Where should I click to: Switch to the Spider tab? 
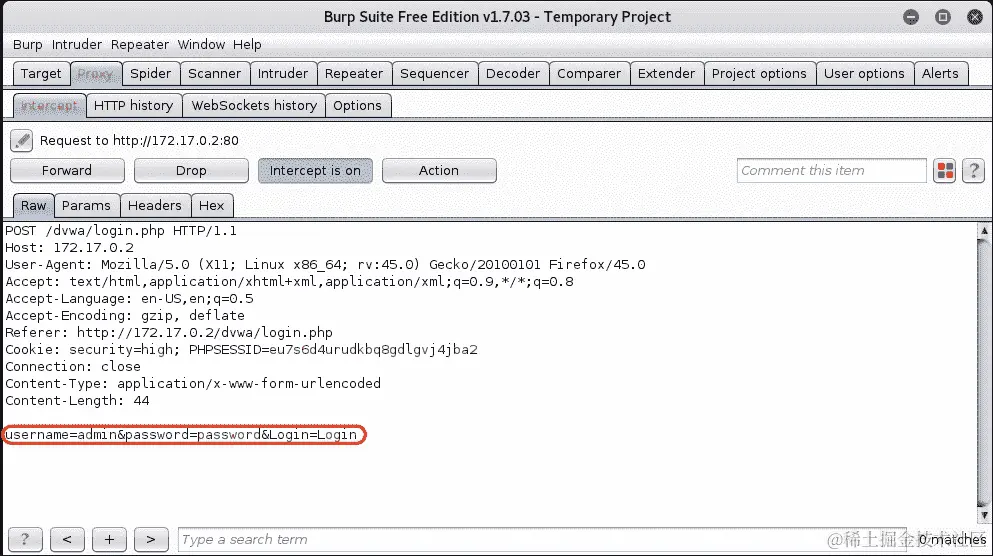(x=151, y=73)
